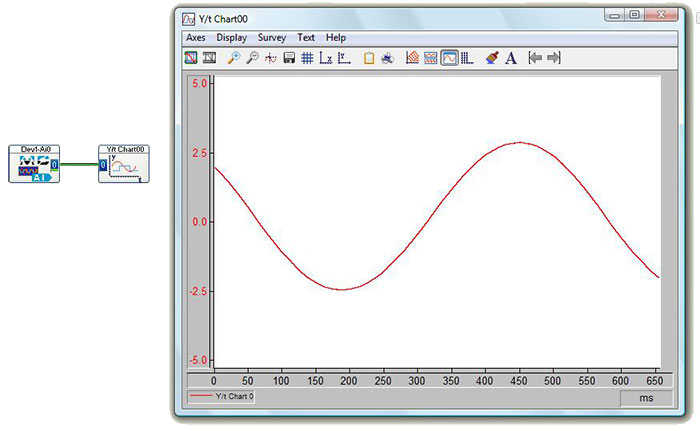Click the ms time unit field
The image size is (700, 431).
(x=646, y=398)
